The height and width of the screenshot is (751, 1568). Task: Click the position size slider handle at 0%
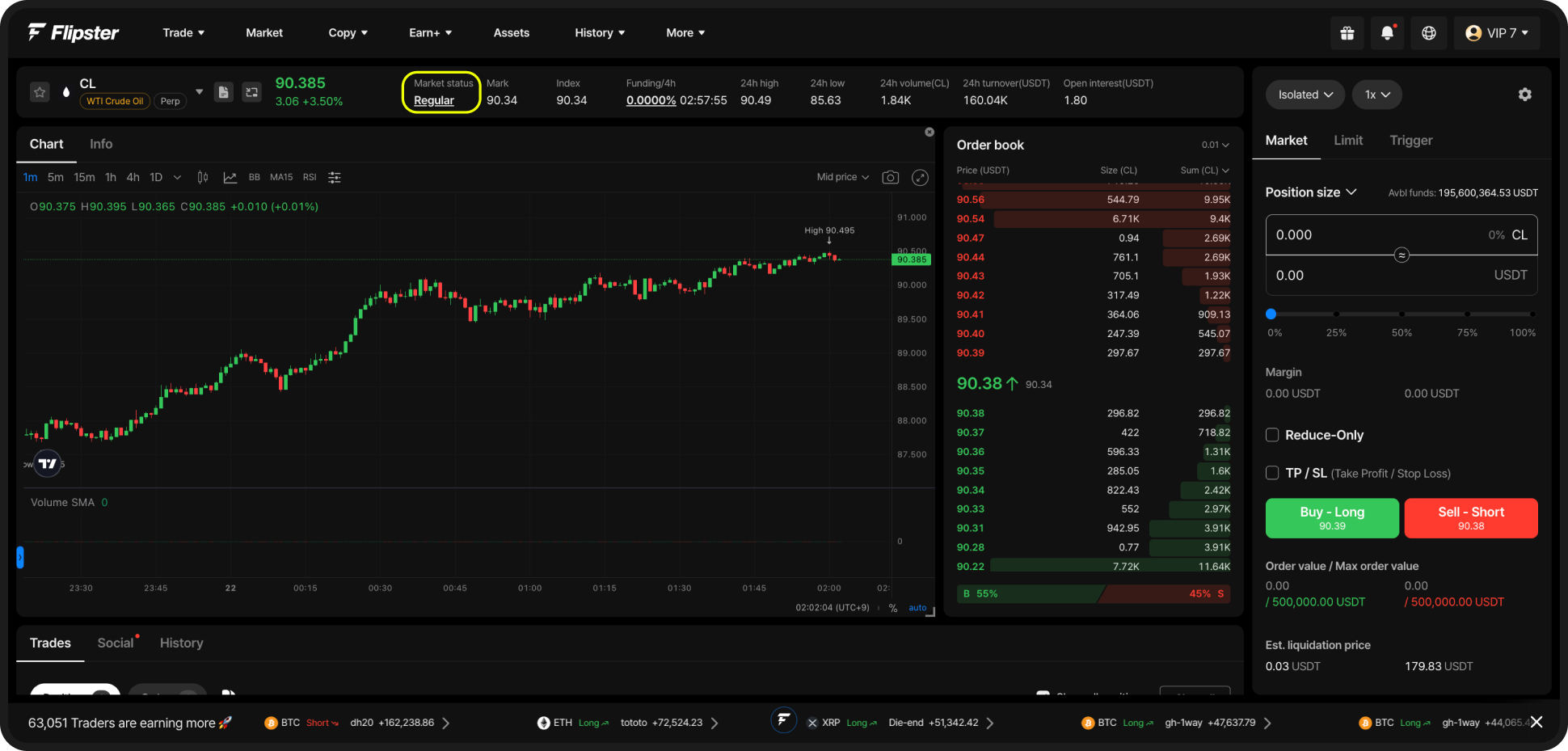tap(1271, 314)
